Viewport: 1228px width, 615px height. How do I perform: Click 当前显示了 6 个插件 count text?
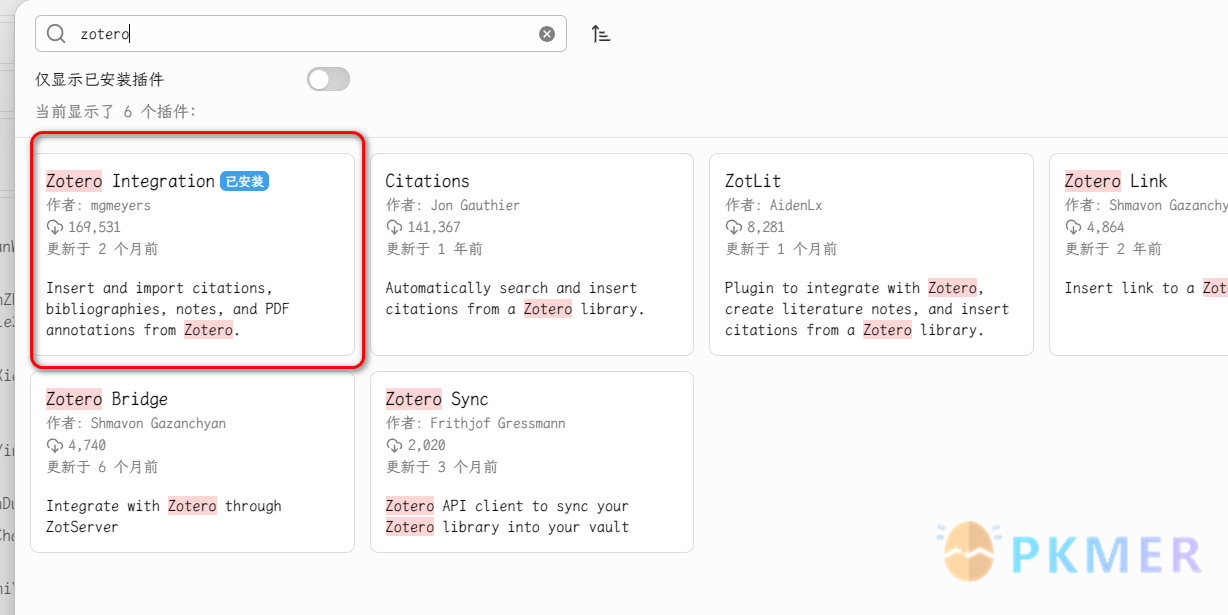[116, 112]
